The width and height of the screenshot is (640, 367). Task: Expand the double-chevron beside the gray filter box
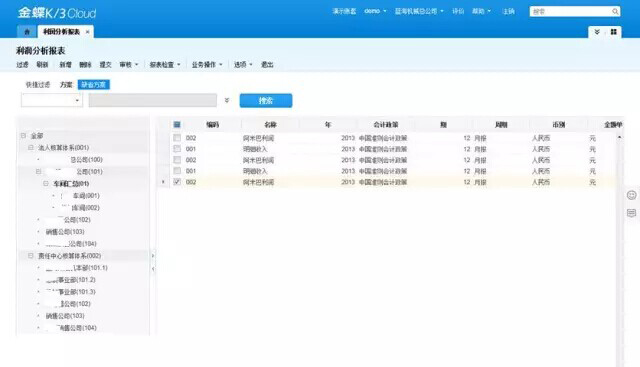click(227, 100)
